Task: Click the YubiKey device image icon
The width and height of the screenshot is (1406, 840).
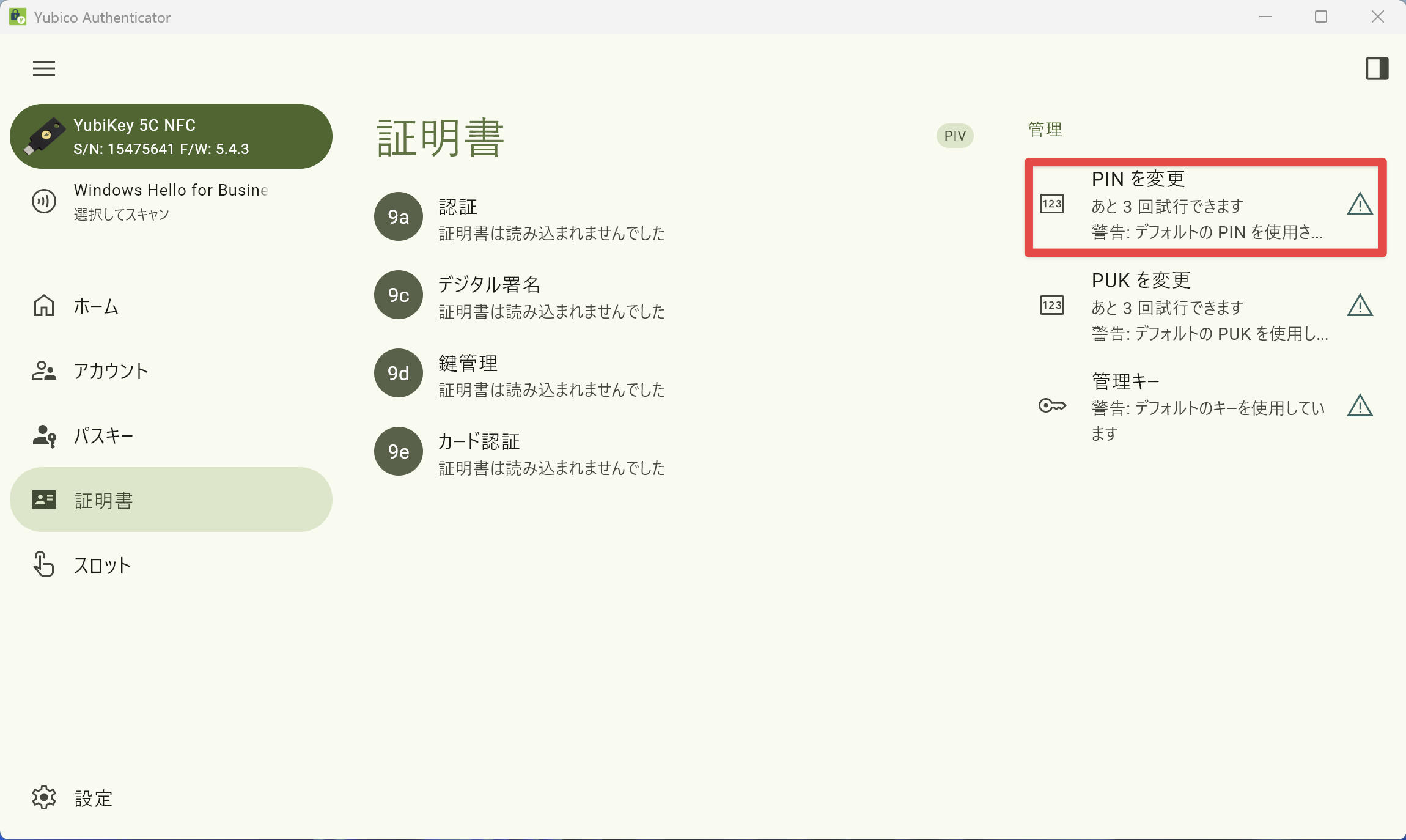Action: pyautogui.click(x=44, y=136)
